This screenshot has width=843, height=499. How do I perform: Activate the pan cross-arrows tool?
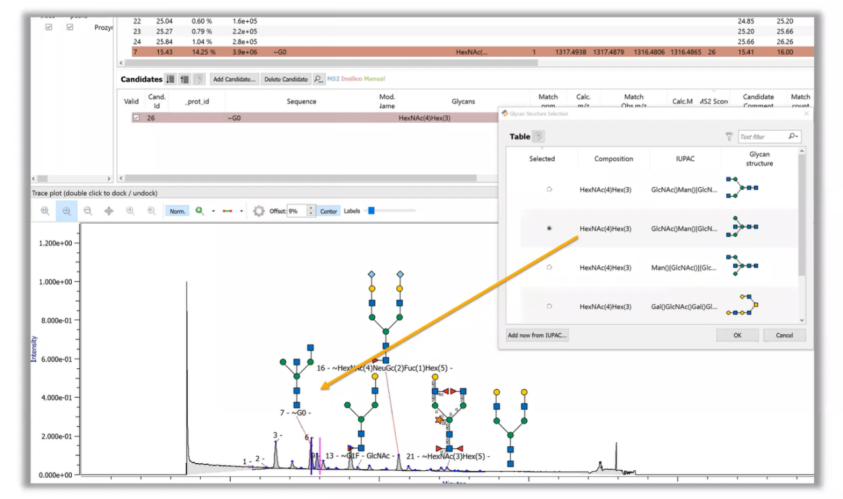pyautogui.click(x=109, y=211)
